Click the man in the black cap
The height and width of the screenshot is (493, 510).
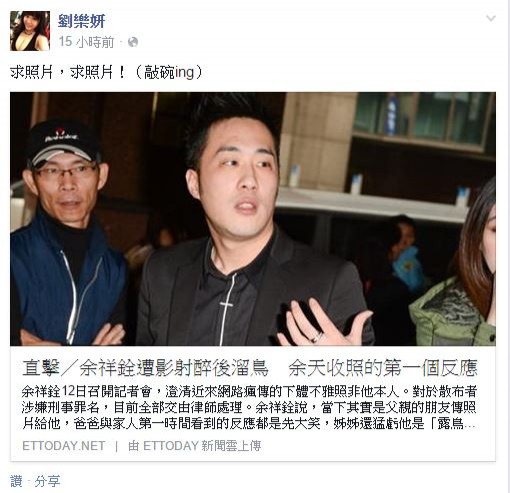67,233
